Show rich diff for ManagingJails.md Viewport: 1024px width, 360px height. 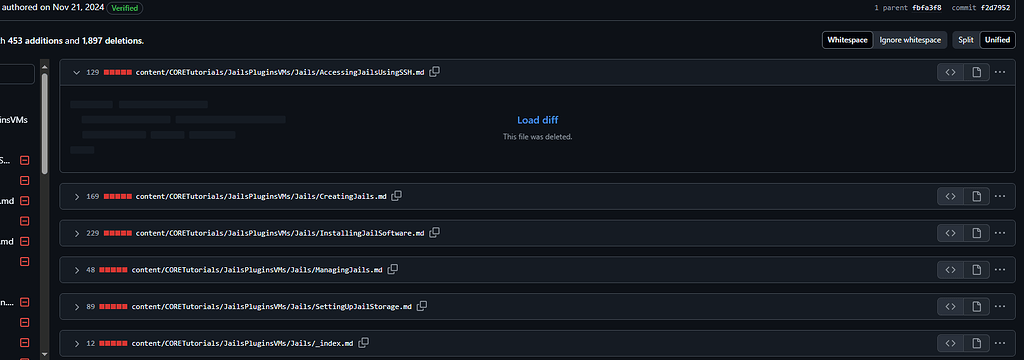click(x=976, y=269)
